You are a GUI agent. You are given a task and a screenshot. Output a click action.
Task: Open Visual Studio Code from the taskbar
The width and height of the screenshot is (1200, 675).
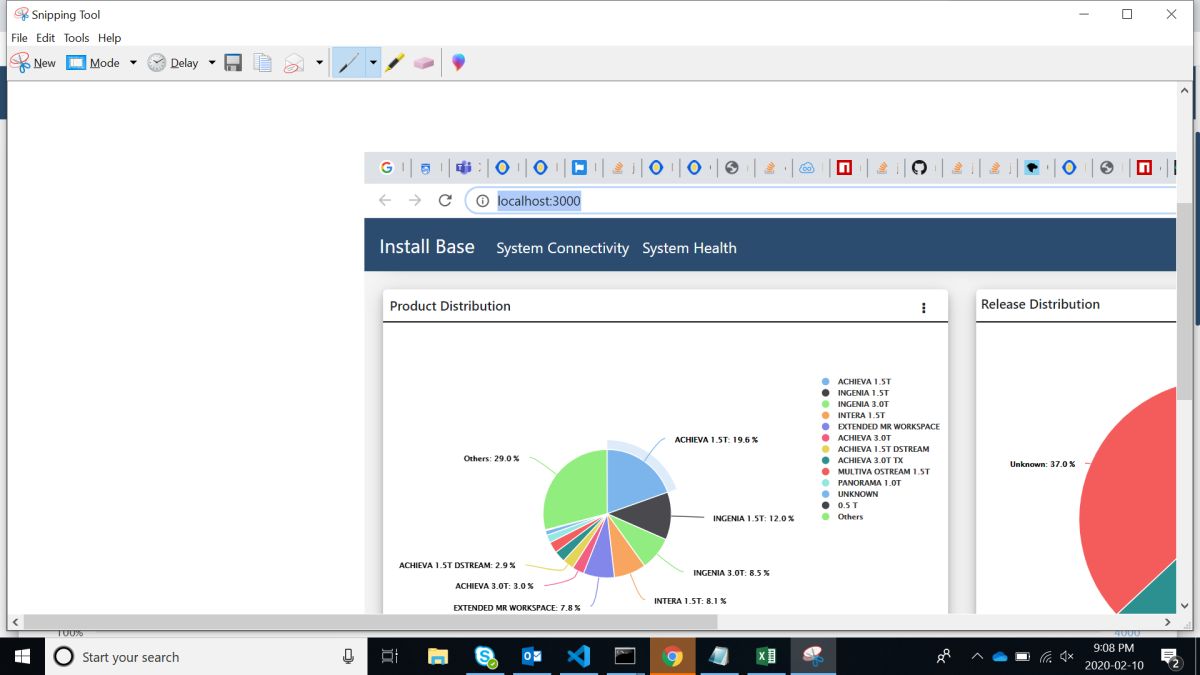pyautogui.click(x=579, y=656)
